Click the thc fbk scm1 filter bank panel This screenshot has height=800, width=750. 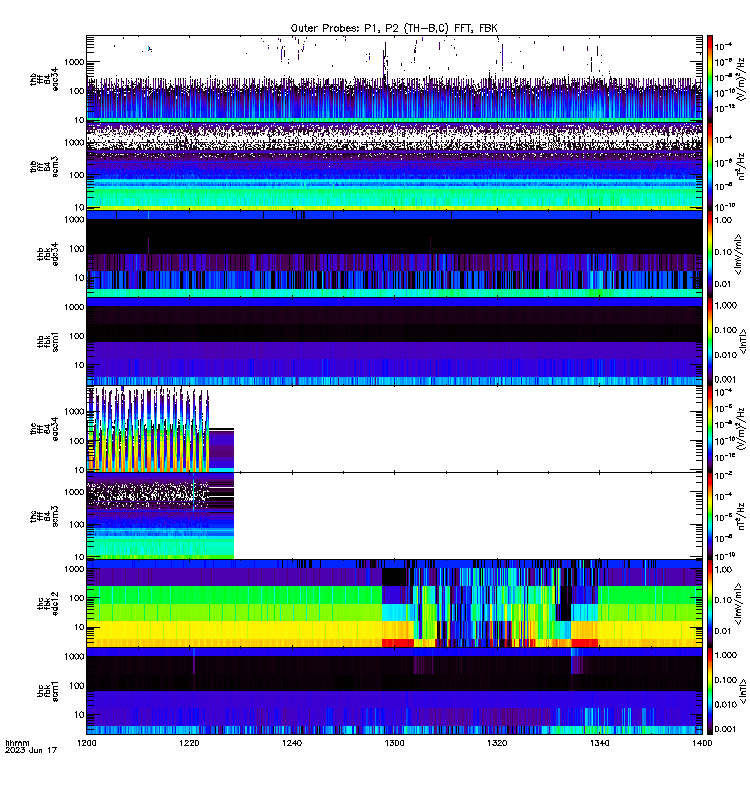coord(394,691)
